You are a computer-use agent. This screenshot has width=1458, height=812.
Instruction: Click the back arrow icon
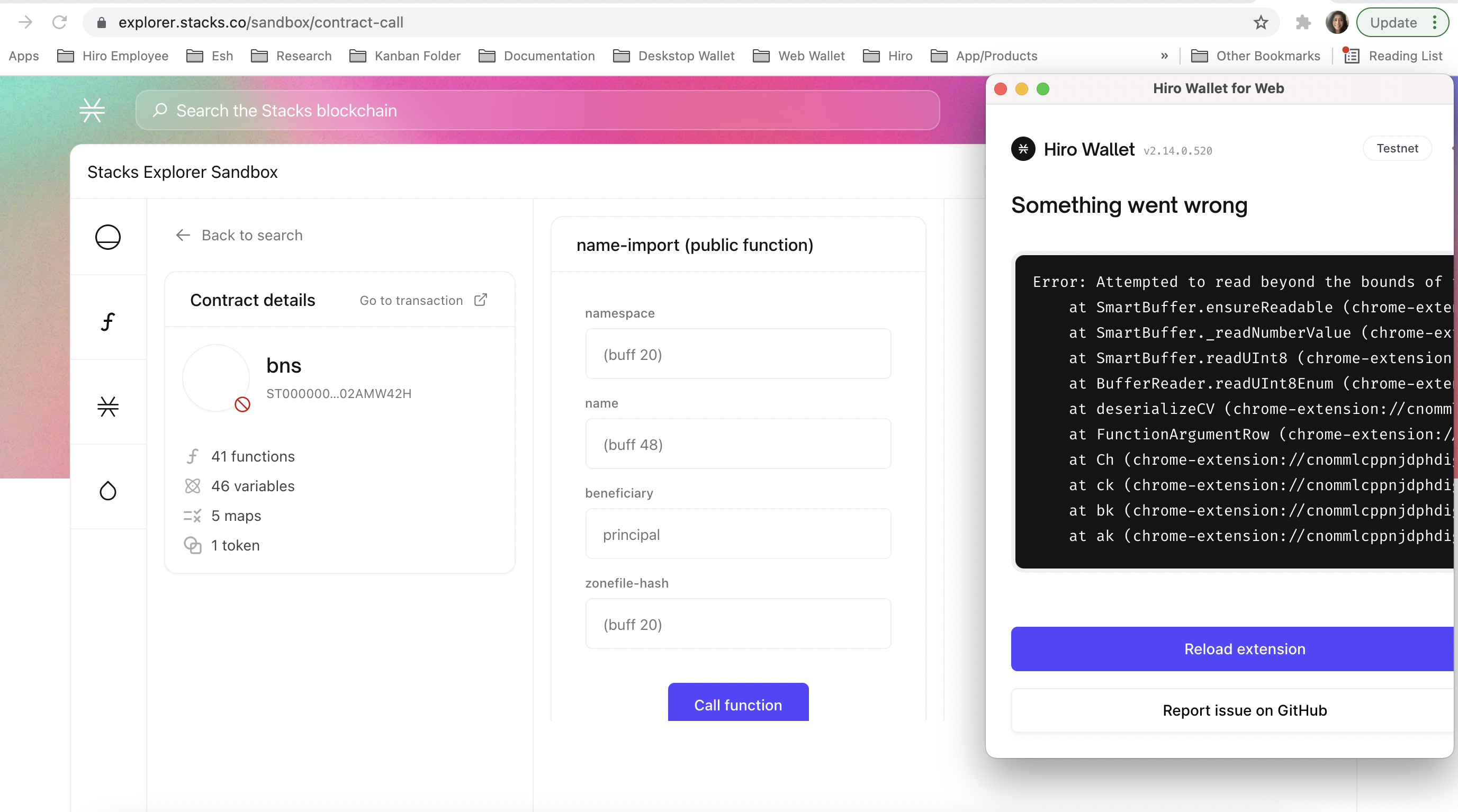click(x=182, y=235)
